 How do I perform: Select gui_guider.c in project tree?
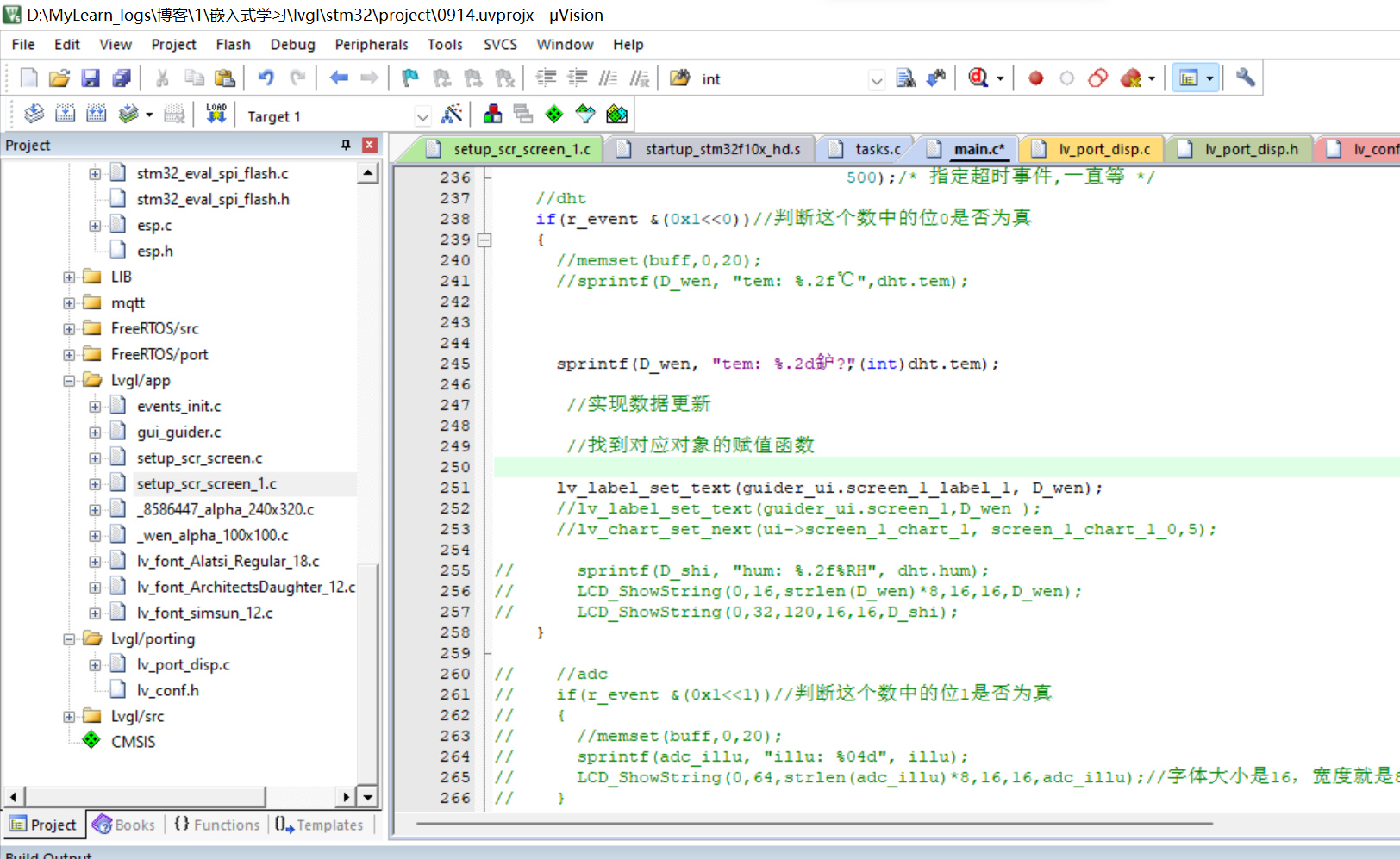pyautogui.click(x=178, y=433)
